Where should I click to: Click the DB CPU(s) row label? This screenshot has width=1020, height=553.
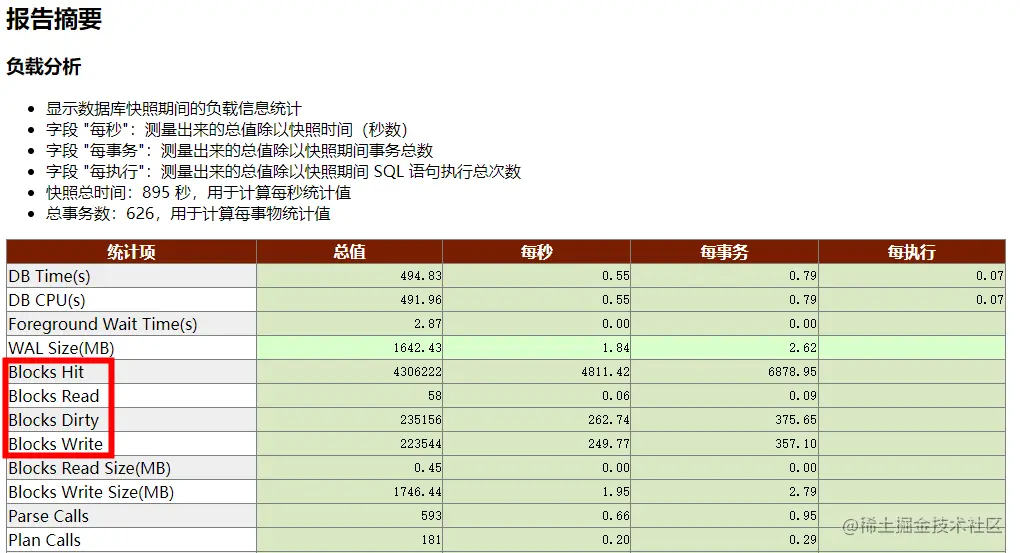47,300
